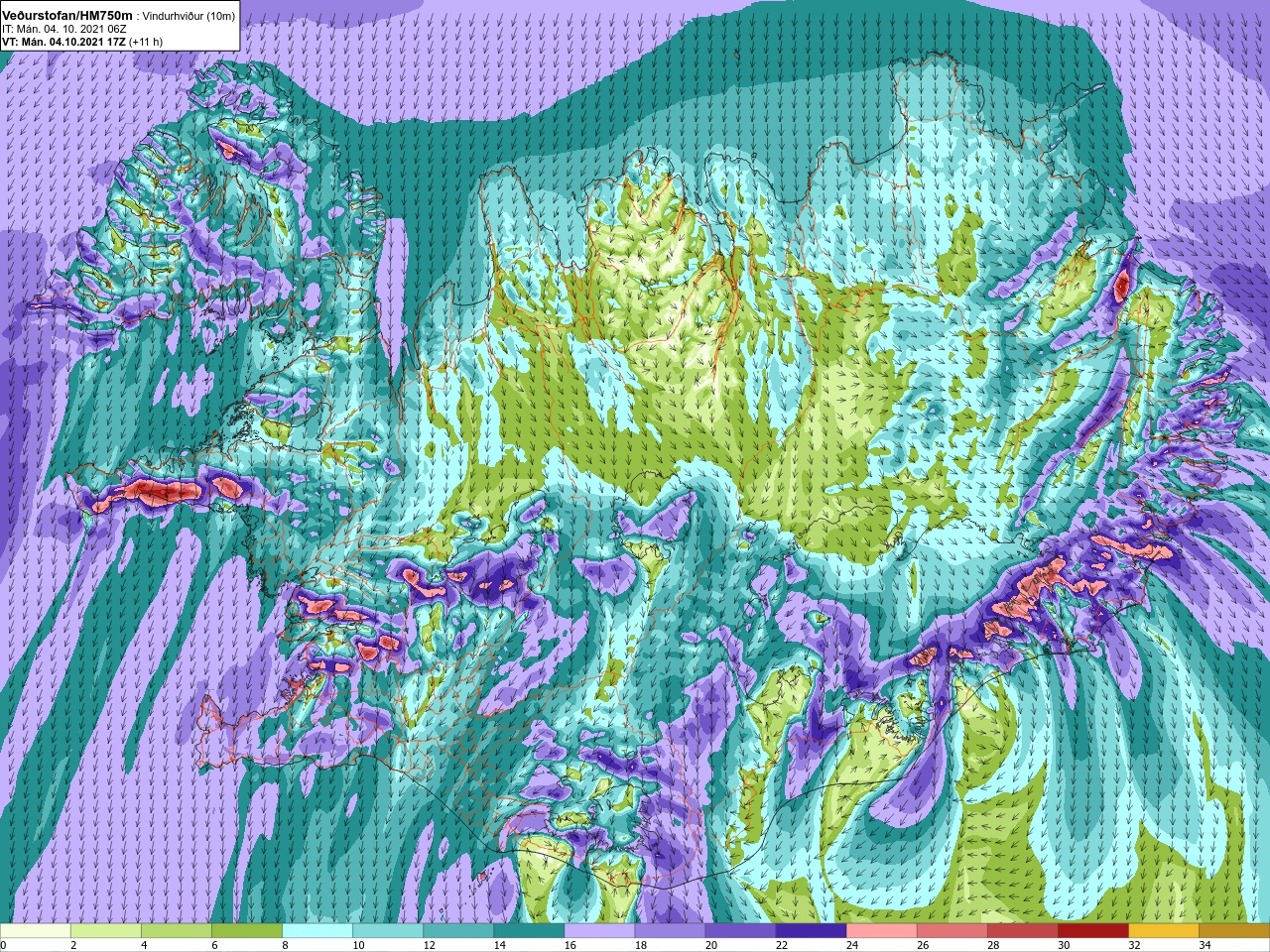Viewport: 1270px width, 952px height.
Task: Click the 'Veðurstofan/HM750m' title text
Action: [x=67, y=15]
